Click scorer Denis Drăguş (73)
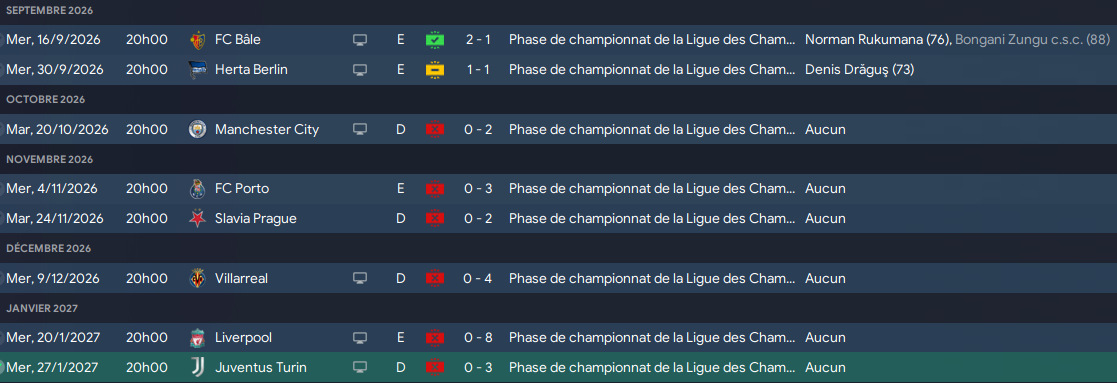This screenshot has width=1117, height=383. 860,70
